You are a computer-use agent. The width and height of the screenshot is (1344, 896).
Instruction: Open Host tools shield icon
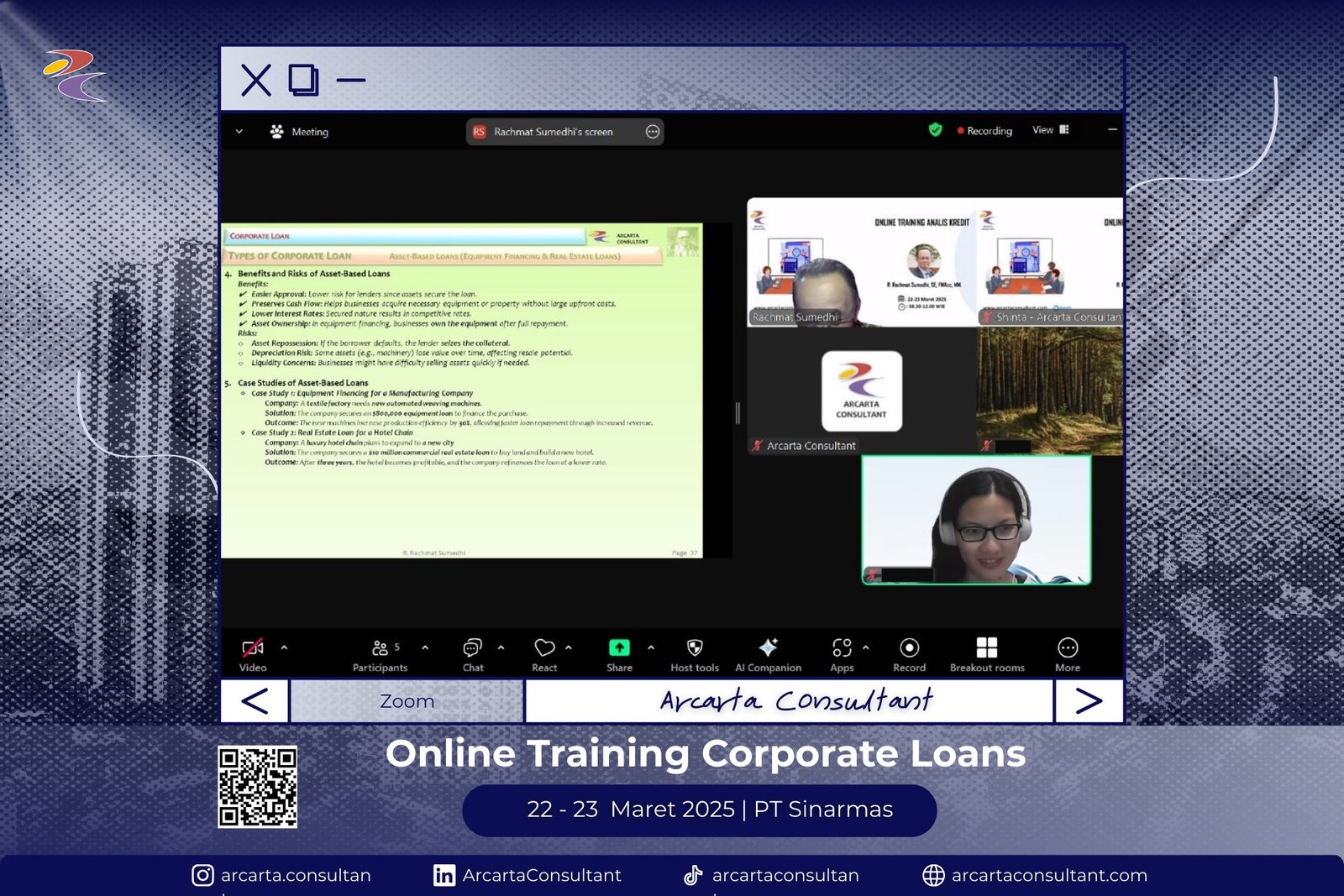point(695,648)
